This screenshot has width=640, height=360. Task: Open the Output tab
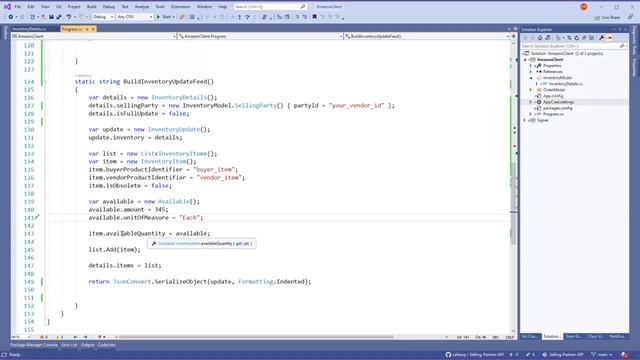(x=87, y=345)
